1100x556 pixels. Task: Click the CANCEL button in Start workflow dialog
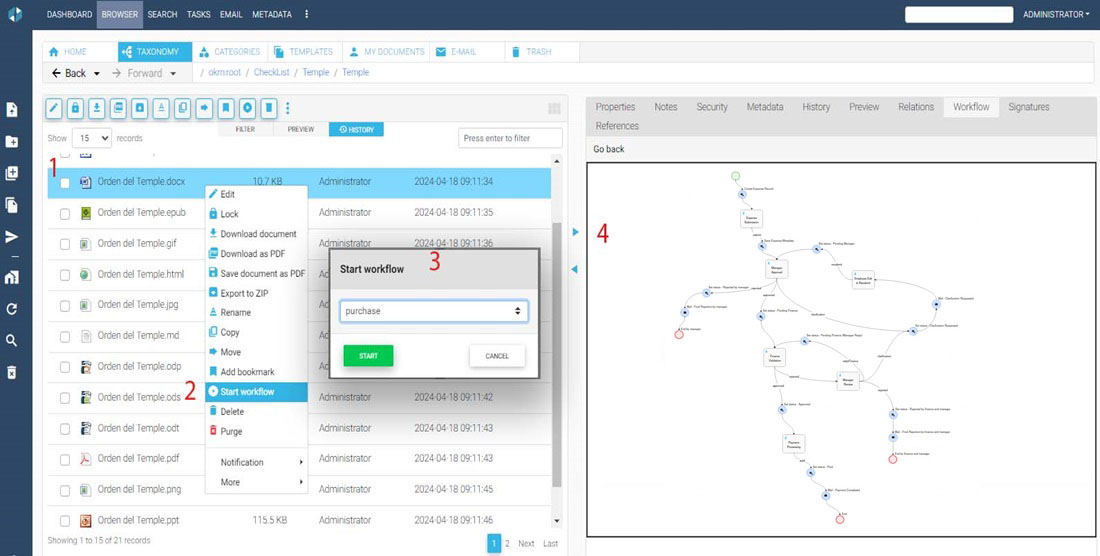point(497,356)
